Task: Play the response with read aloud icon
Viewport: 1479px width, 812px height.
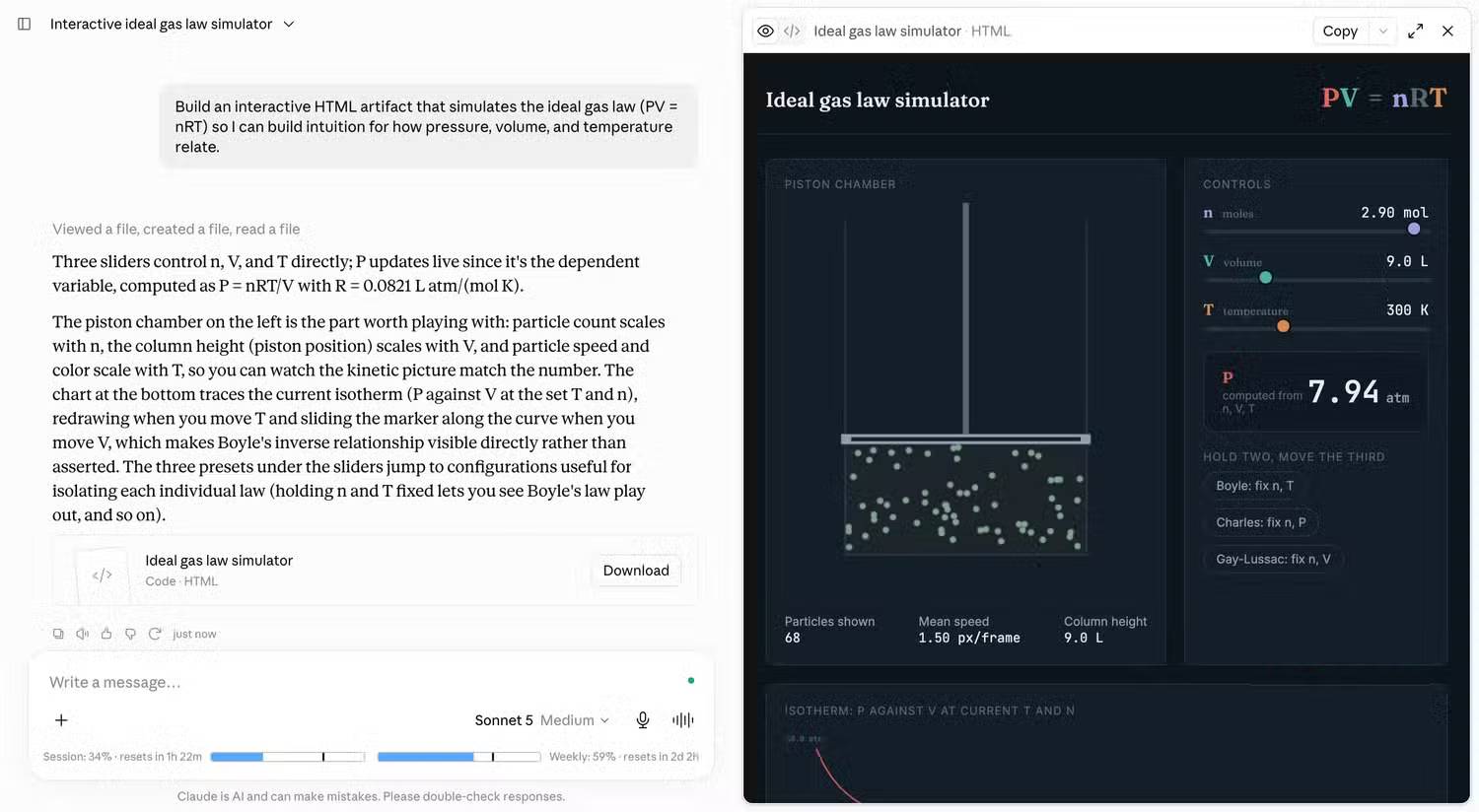Action: (x=83, y=634)
